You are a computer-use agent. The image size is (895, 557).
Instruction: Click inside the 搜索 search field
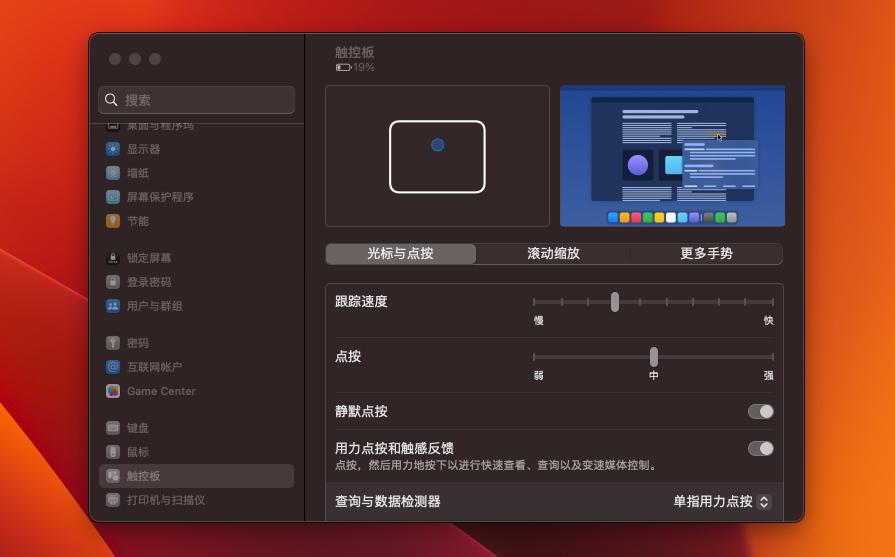pyautogui.click(x=196, y=100)
